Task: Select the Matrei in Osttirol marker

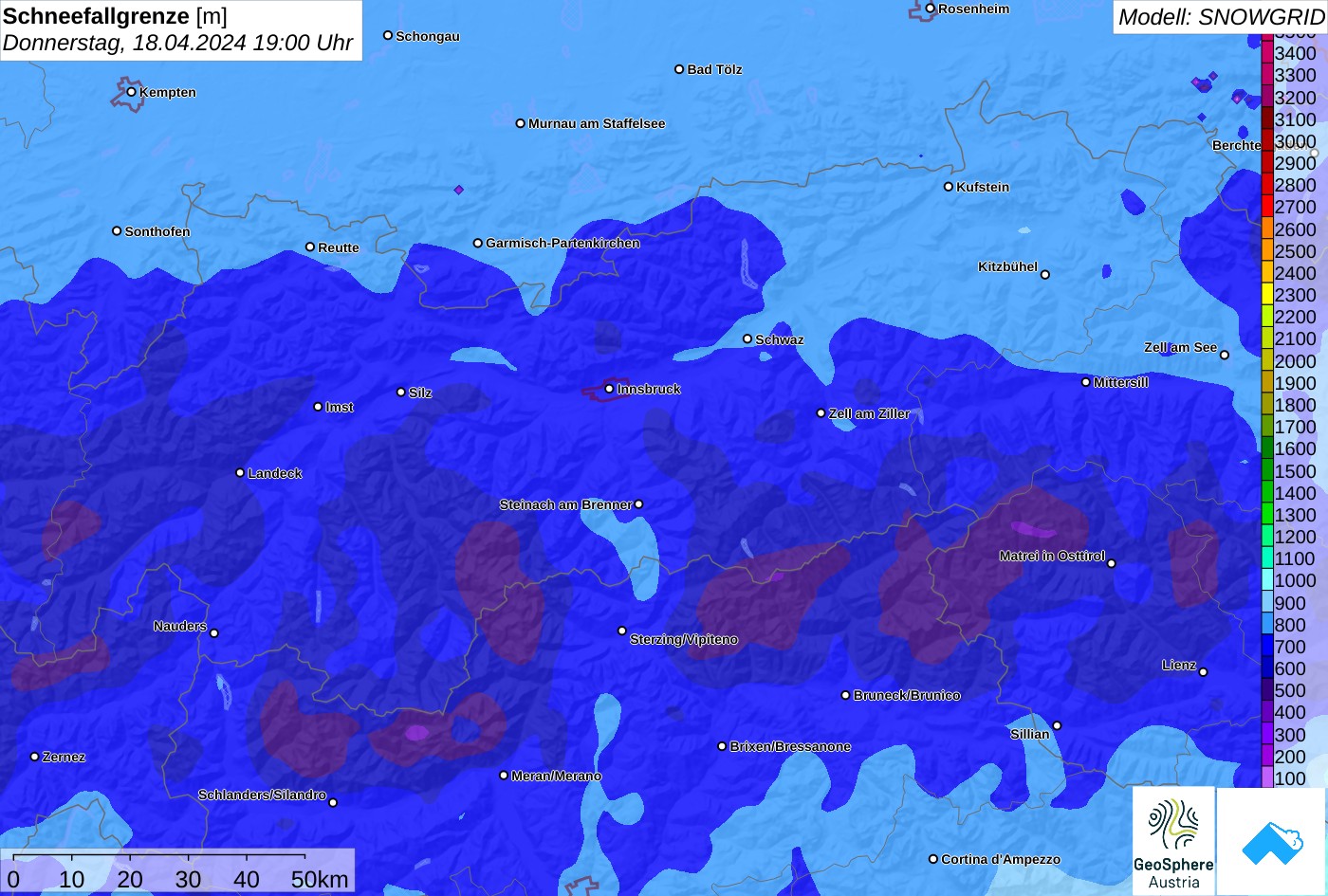Action: 1112,563
